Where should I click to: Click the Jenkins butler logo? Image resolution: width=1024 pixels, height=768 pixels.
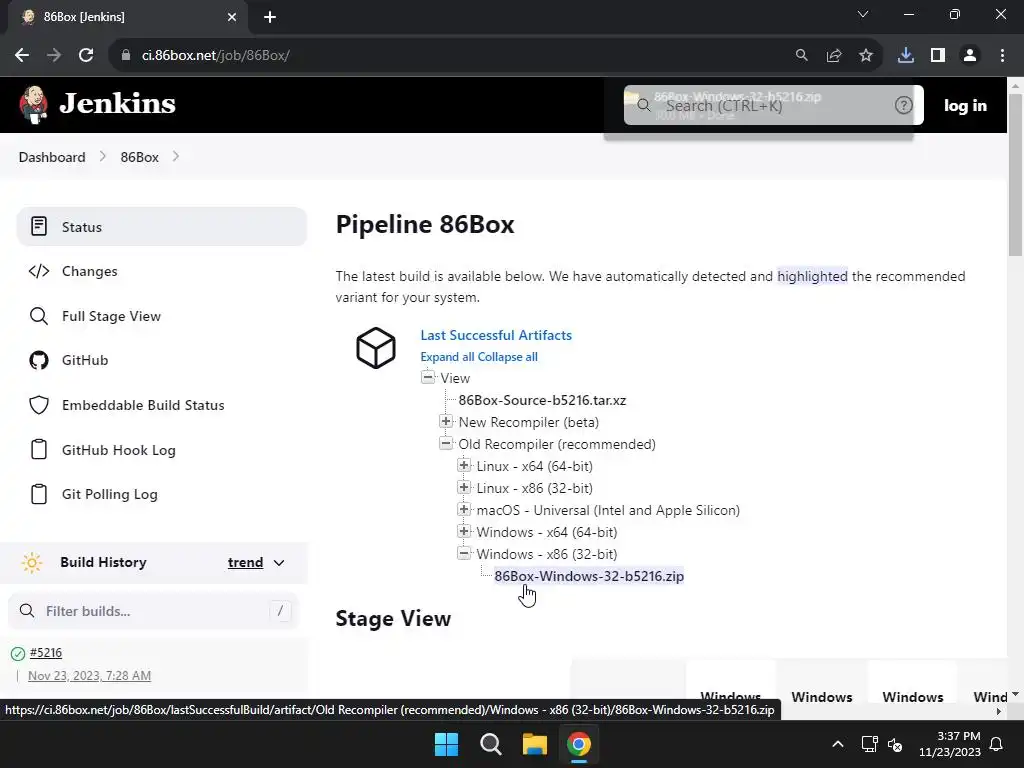click(33, 104)
